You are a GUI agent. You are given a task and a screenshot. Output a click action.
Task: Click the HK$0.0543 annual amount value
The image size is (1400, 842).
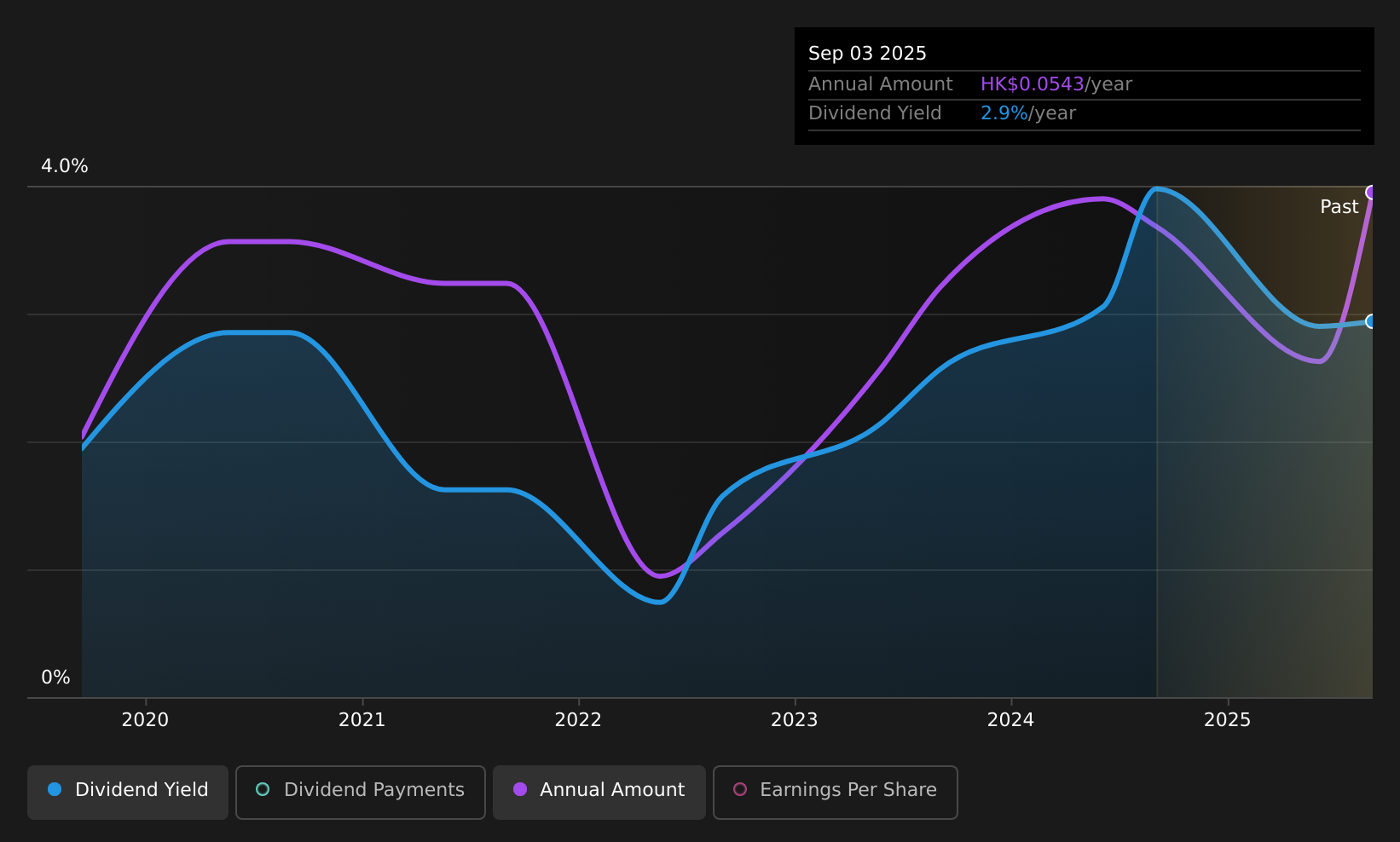pos(1032,84)
